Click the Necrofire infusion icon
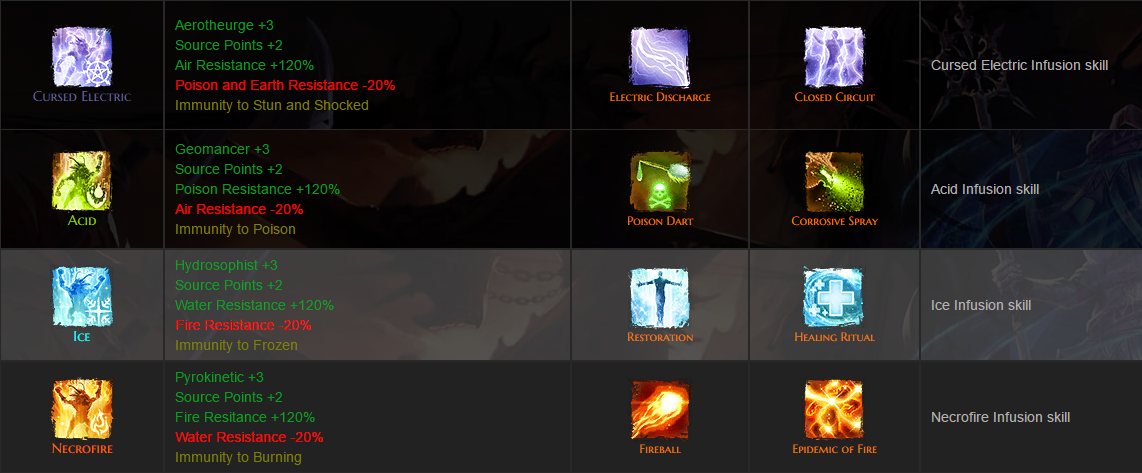1142x473 pixels. [x=82, y=409]
